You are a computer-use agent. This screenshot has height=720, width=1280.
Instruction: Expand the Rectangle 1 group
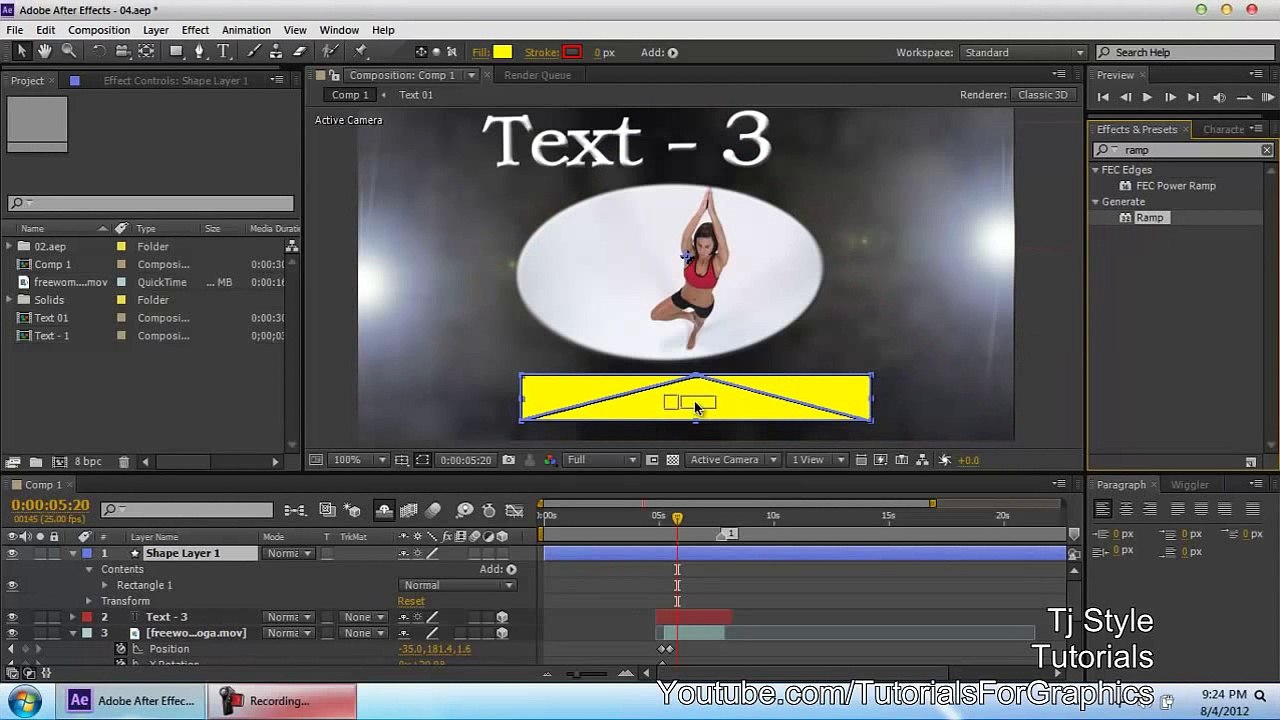coord(105,585)
